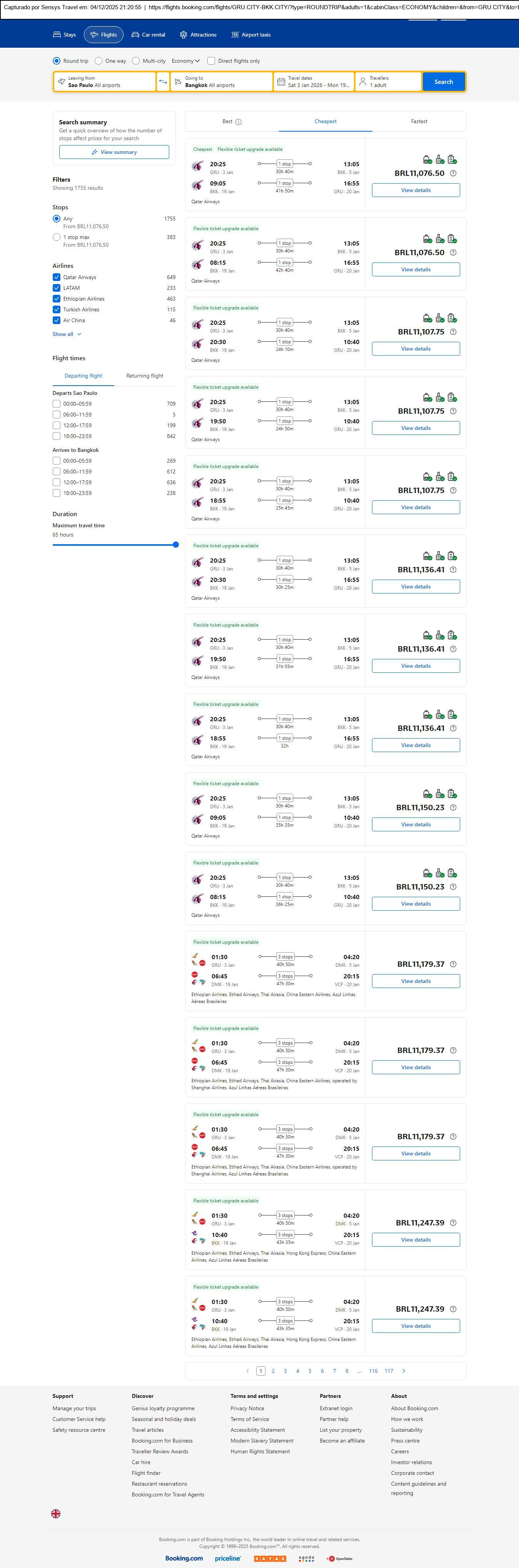Image resolution: width=519 pixels, height=1568 pixels.
Task: Click the info icon next to Best tab
Action: [x=239, y=122]
